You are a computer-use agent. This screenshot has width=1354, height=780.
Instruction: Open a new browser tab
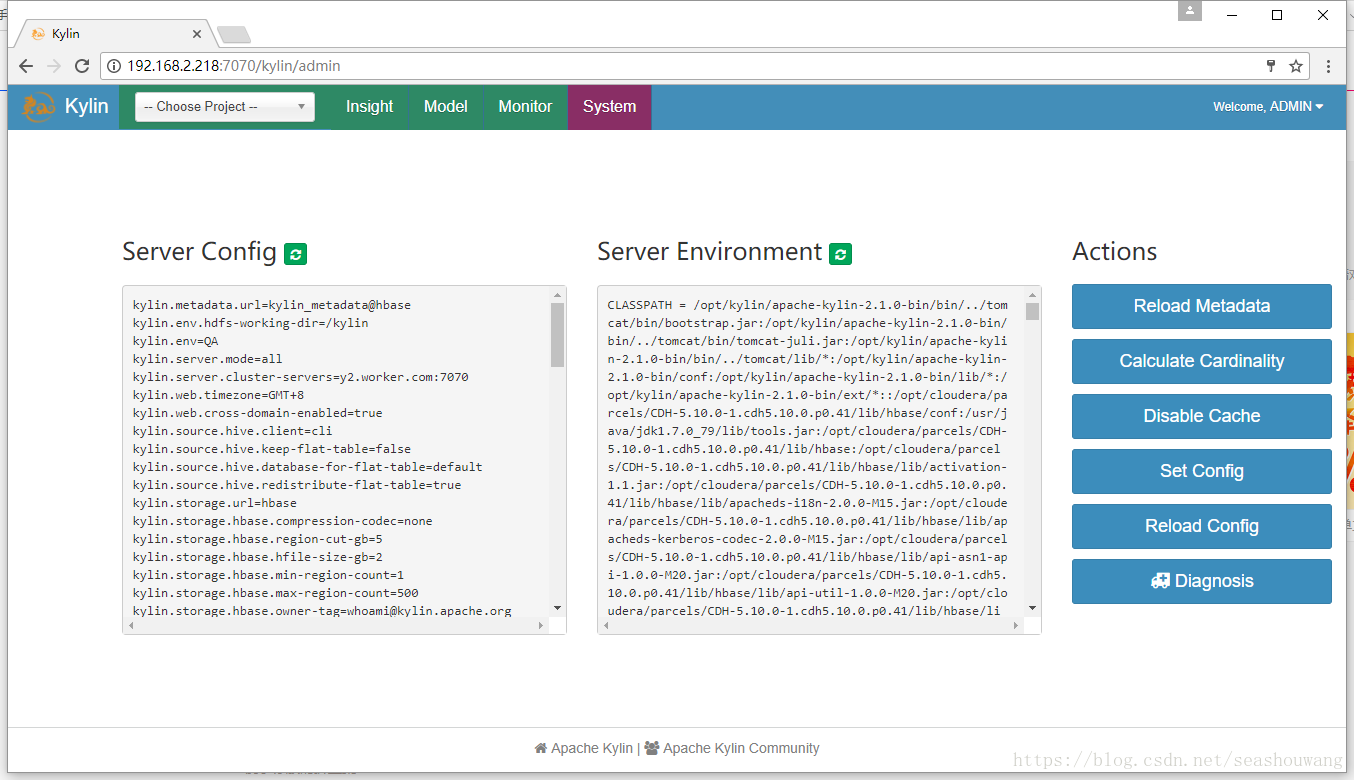233,35
